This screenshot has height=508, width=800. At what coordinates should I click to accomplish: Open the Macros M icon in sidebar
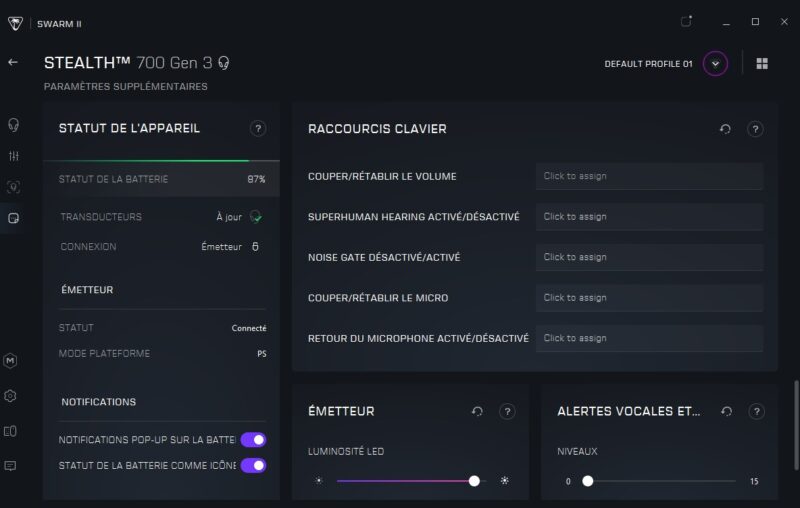(11, 360)
